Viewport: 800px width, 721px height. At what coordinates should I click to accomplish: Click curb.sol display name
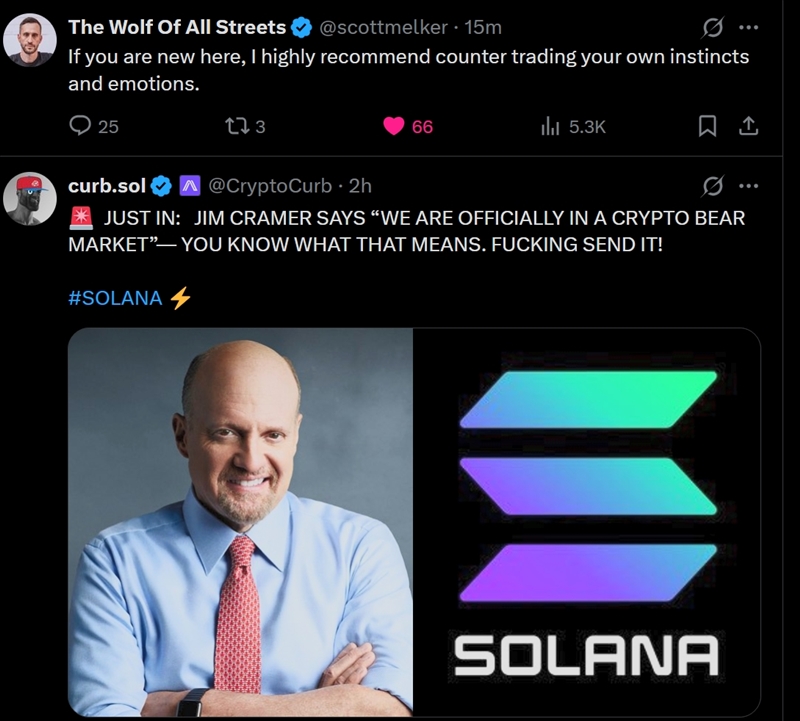(107, 186)
